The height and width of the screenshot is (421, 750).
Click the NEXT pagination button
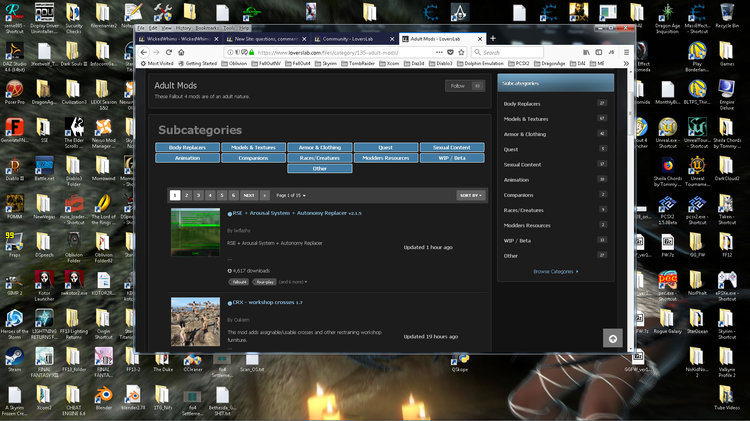[x=249, y=195]
